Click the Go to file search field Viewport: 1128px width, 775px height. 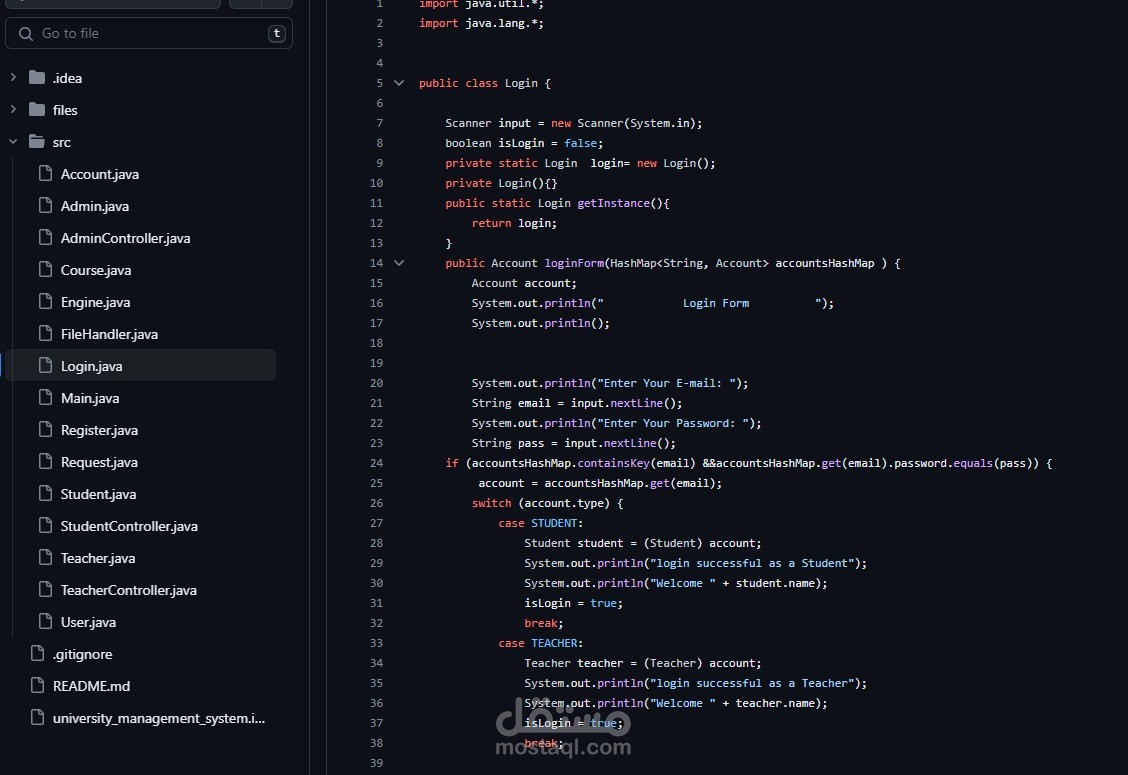pos(148,33)
